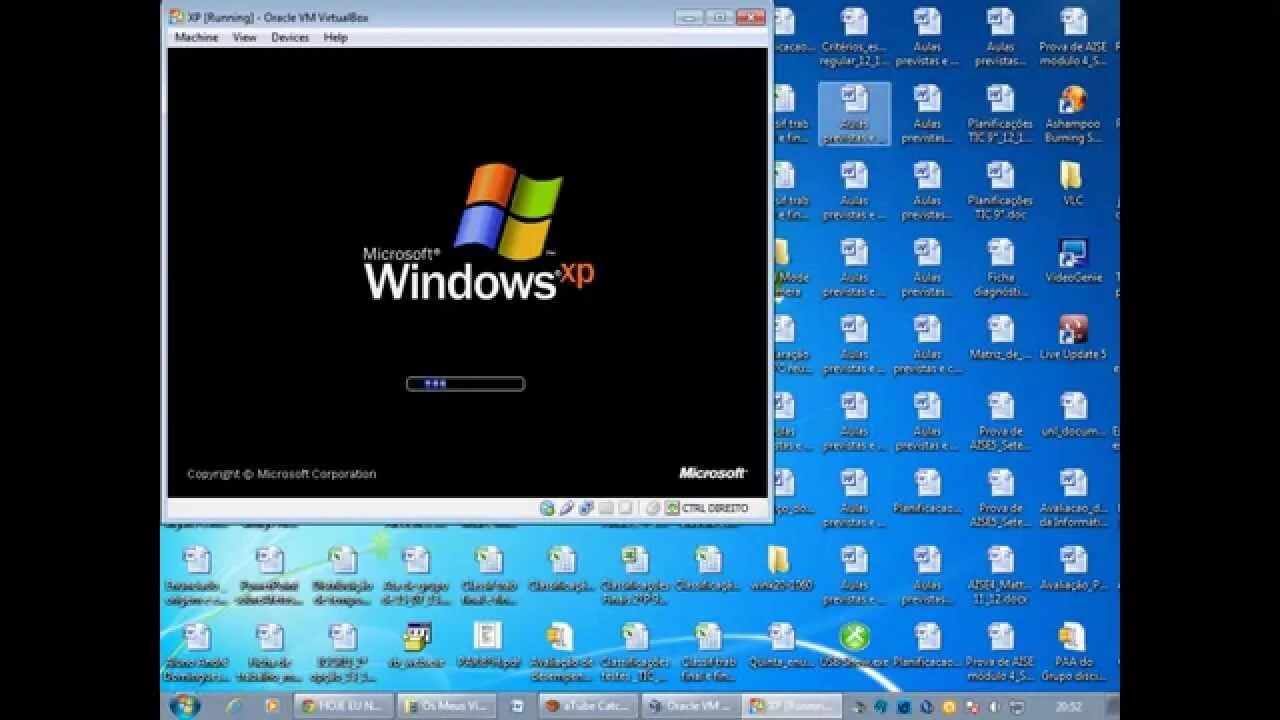
Task: Click the media player icon in the taskbar
Action: [x=272, y=706]
